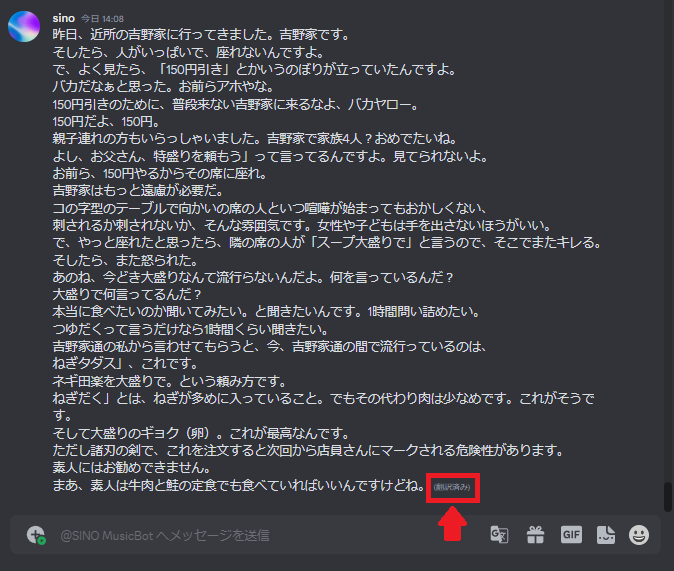Click the chat scrollbar thumb

(668, 497)
